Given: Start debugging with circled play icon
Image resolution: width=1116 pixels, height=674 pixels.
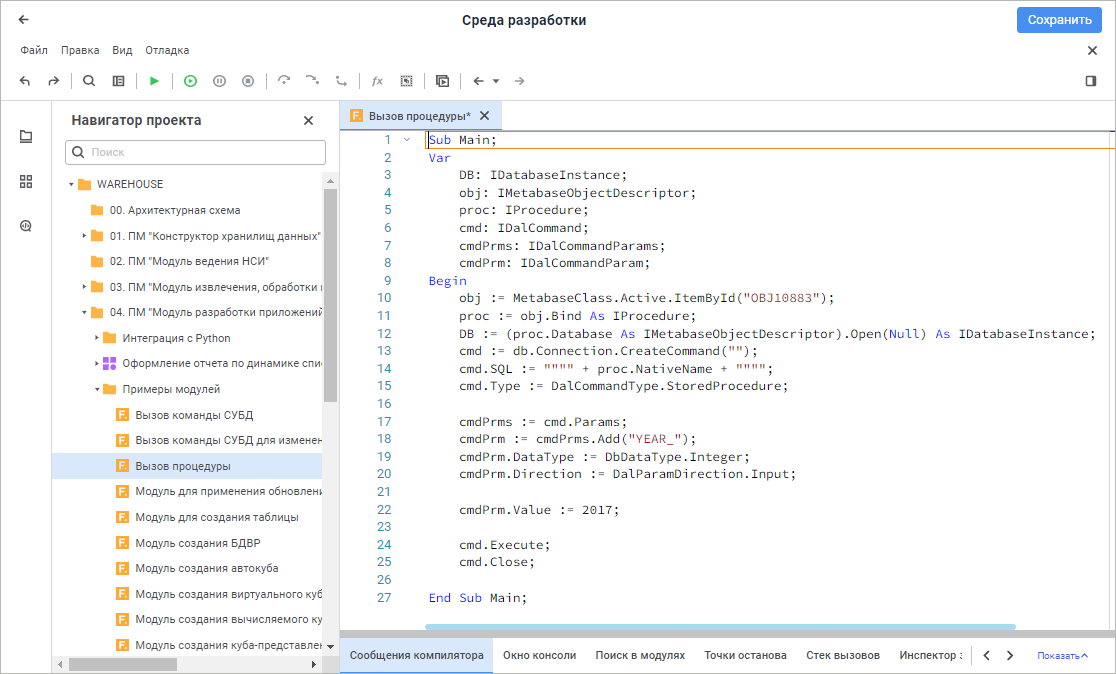Looking at the screenshot, I should coord(190,81).
